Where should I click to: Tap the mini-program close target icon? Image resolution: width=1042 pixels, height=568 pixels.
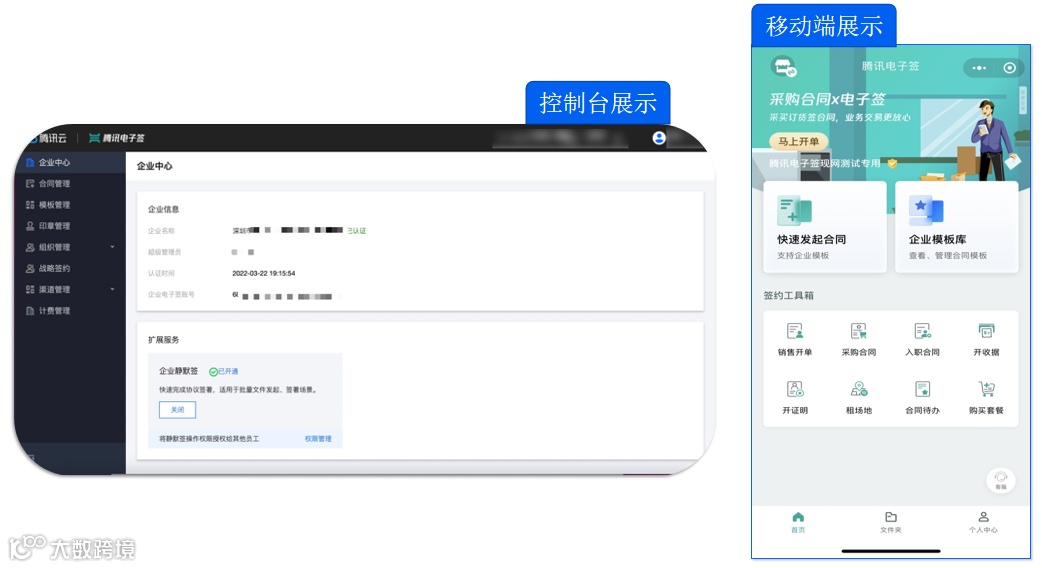pos(1009,68)
